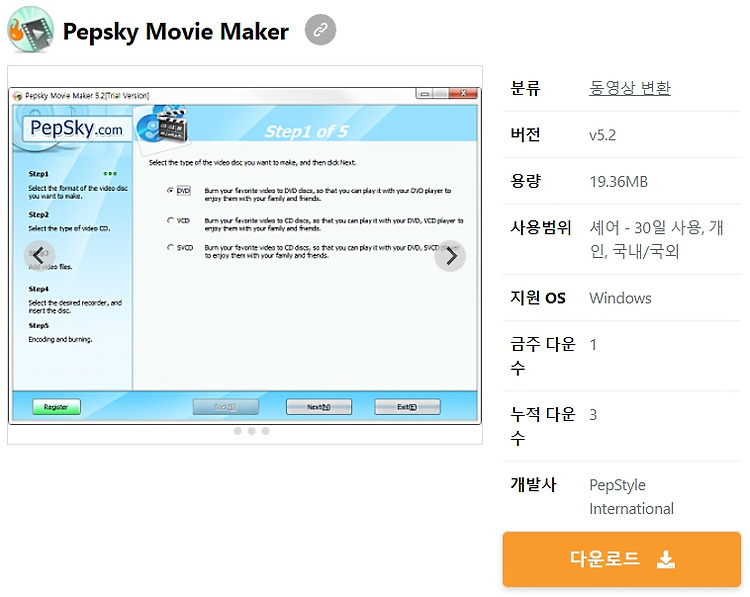This screenshot has height=597, width=750.
Task: Jump to first carousel dot indicator
Action: 238,431
